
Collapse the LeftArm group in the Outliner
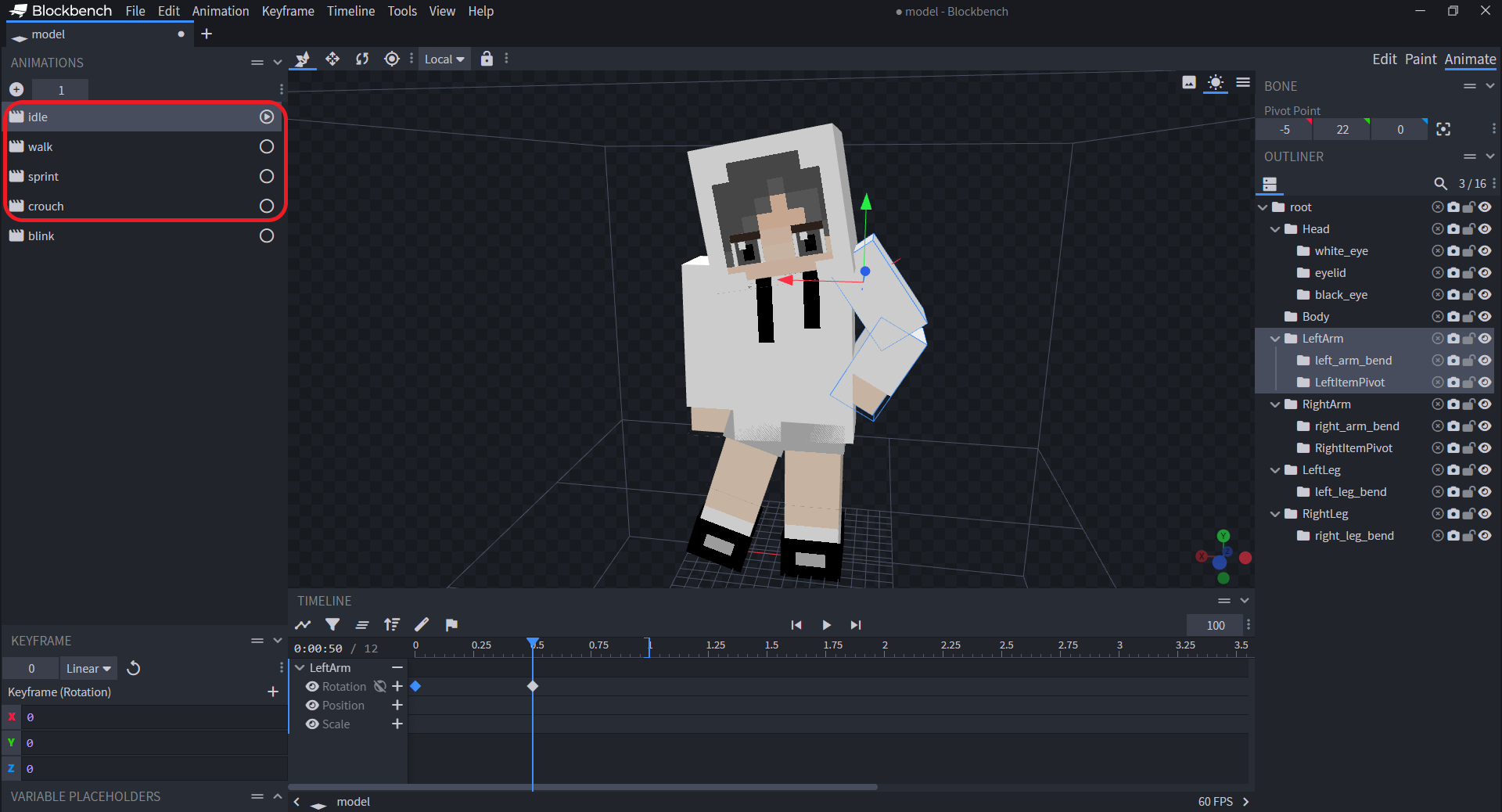coord(1277,338)
